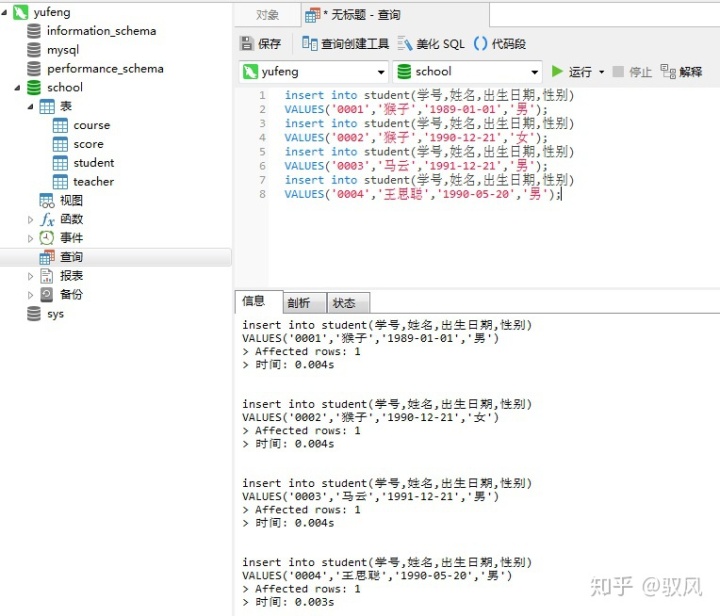Select the mysql database icon
Screen dimensions: 720x616
[x=34, y=50]
